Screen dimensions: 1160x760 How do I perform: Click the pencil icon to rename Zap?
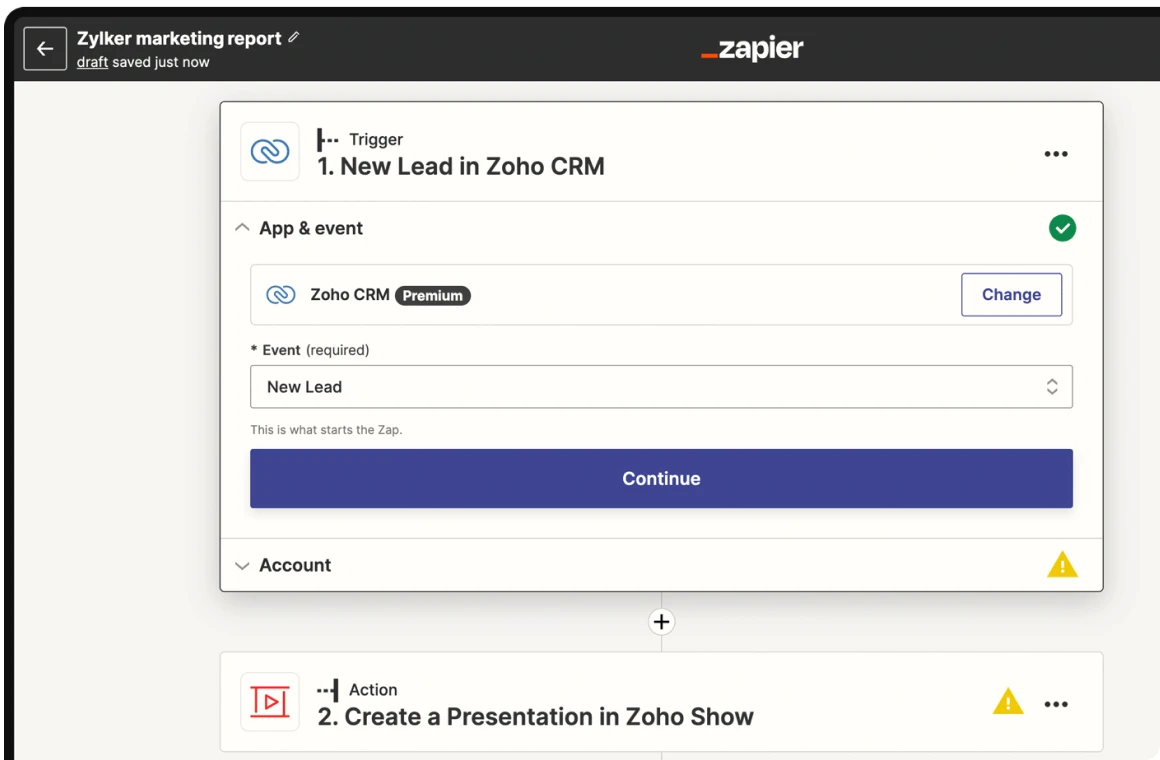[x=293, y=37]
